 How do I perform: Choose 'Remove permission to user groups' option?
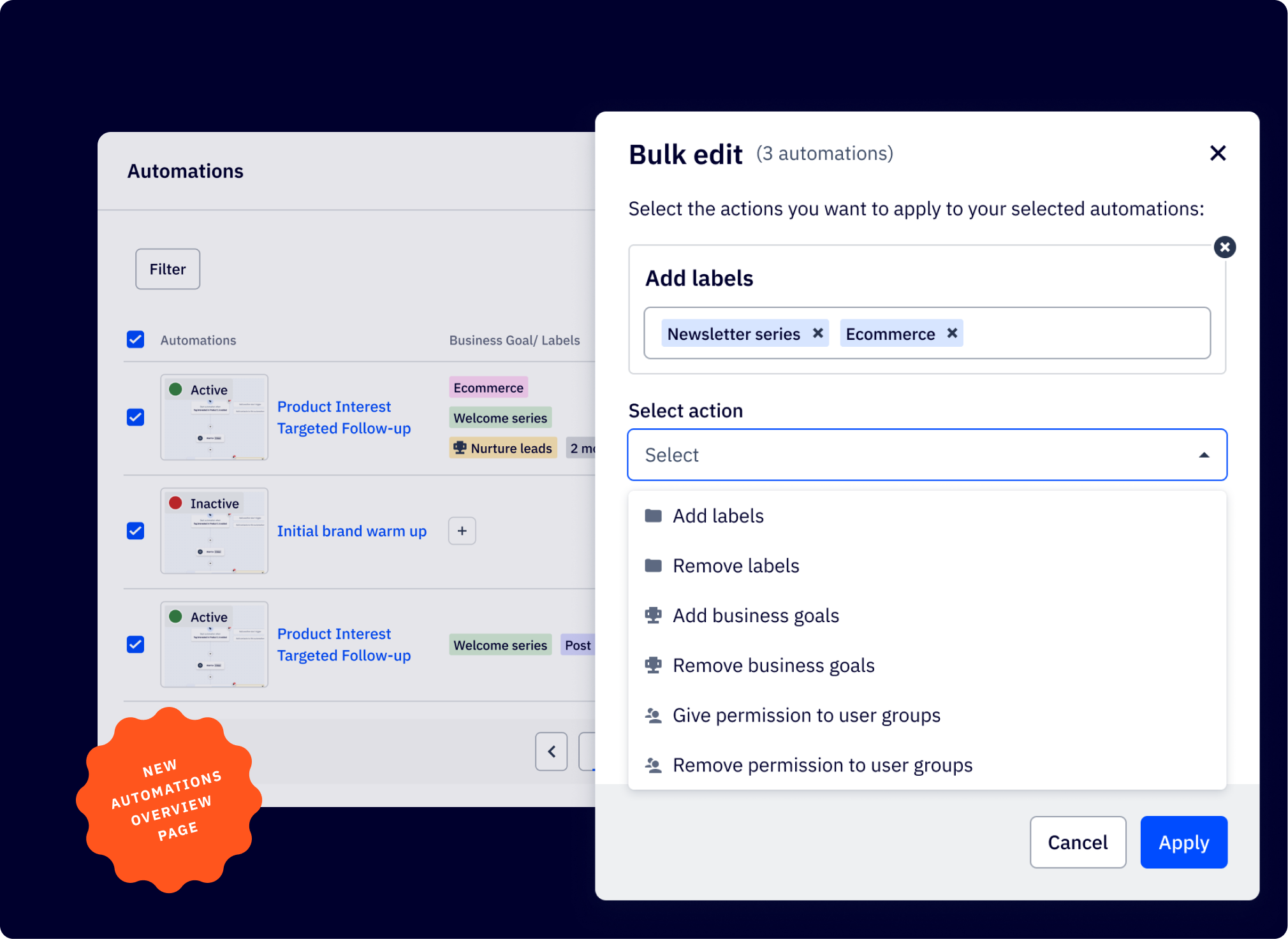click(821, 764)
